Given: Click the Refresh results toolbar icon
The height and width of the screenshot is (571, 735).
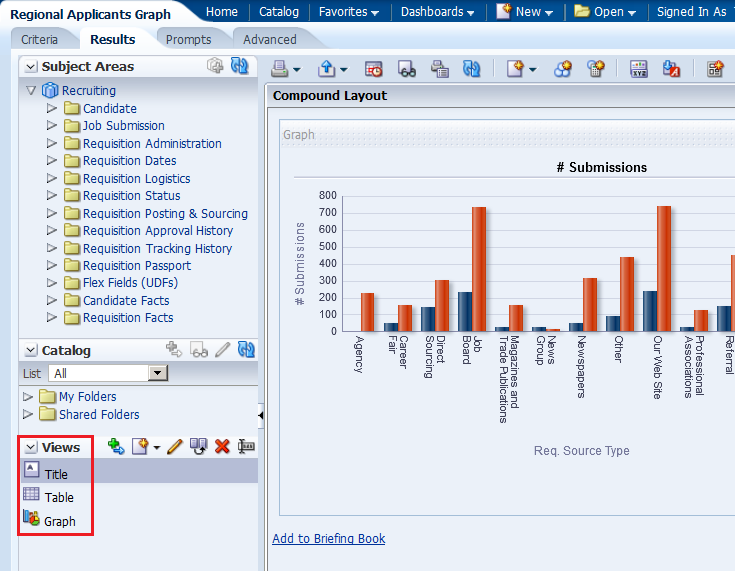Looking at the screenshot, I should tap(471, 68).
